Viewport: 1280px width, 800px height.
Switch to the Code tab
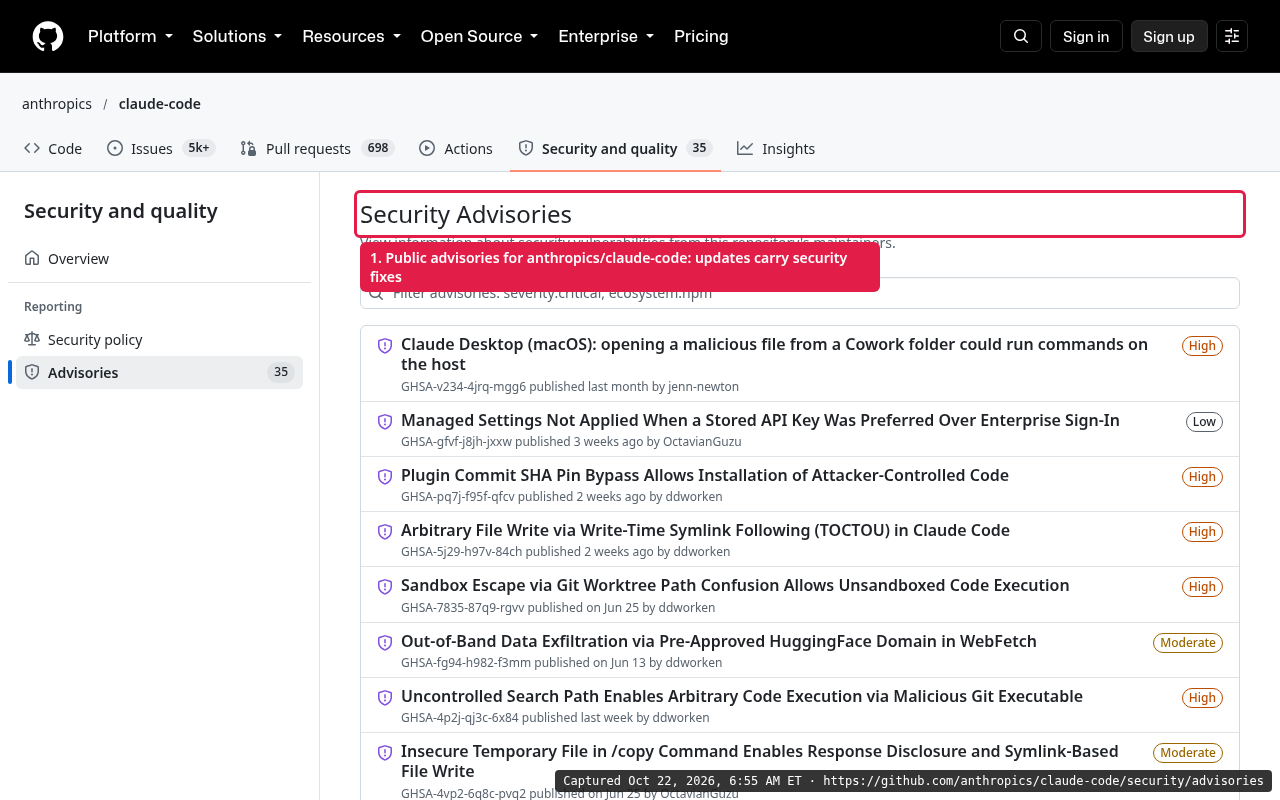(x=53, y=148)
